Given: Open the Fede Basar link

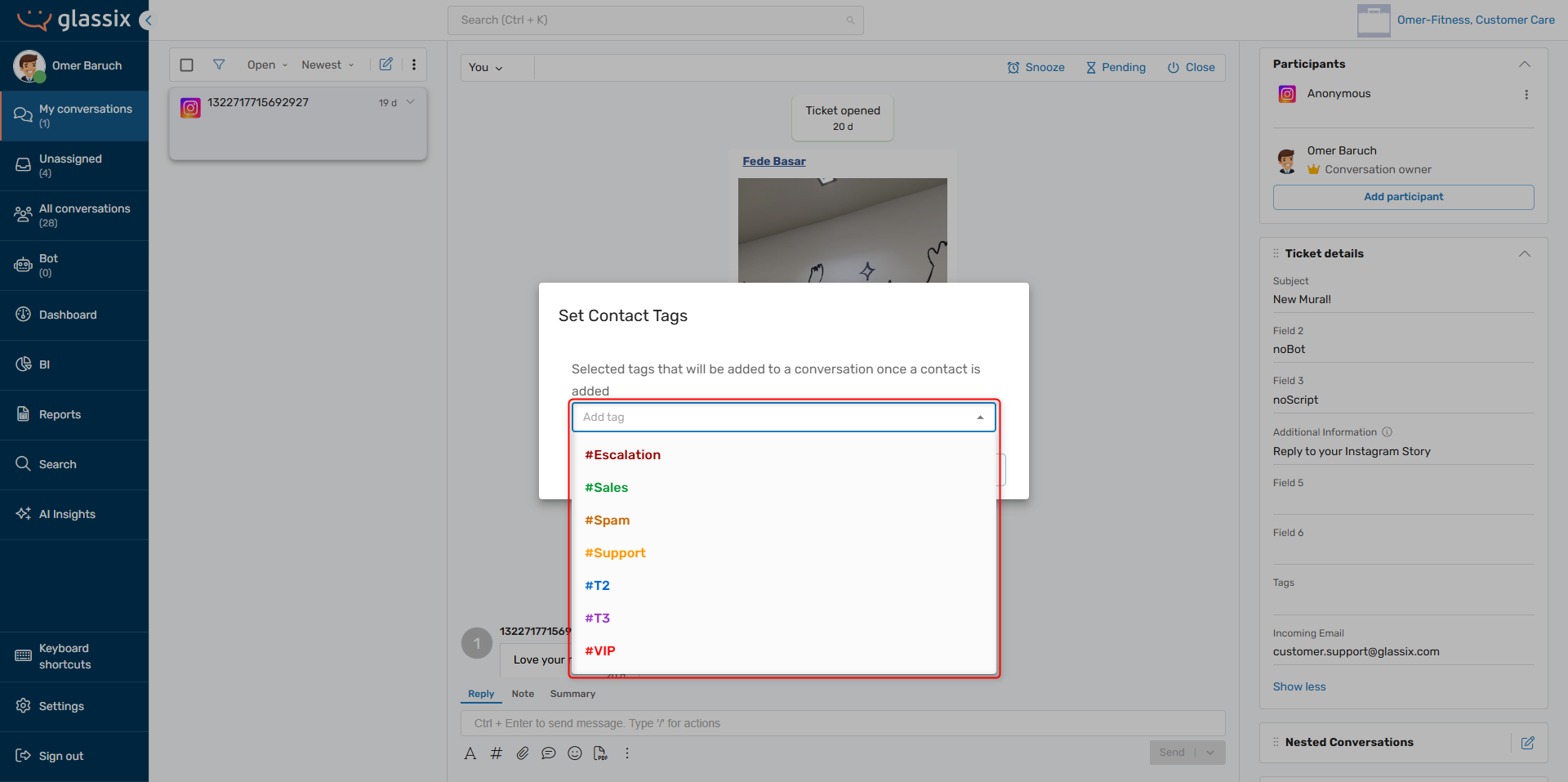Looking at the screenshot, I should (x=773, y=162).
